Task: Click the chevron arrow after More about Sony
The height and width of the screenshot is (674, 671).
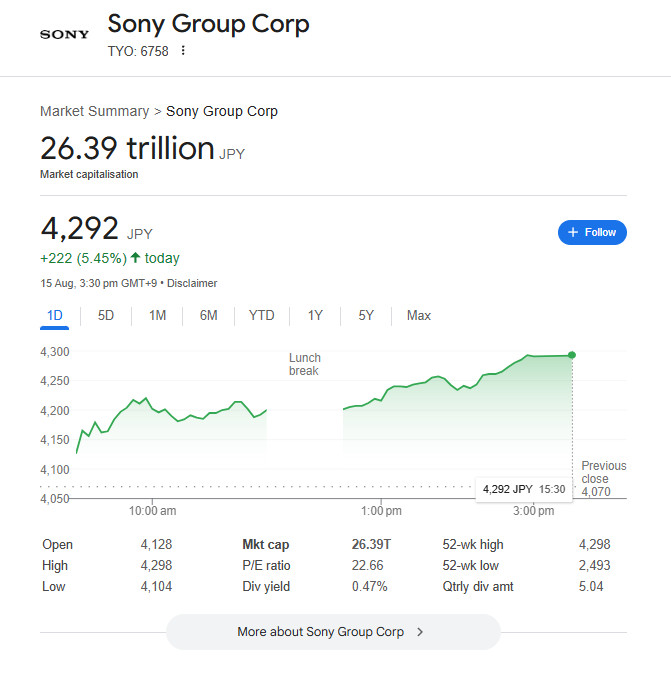Action: [420, 632]
